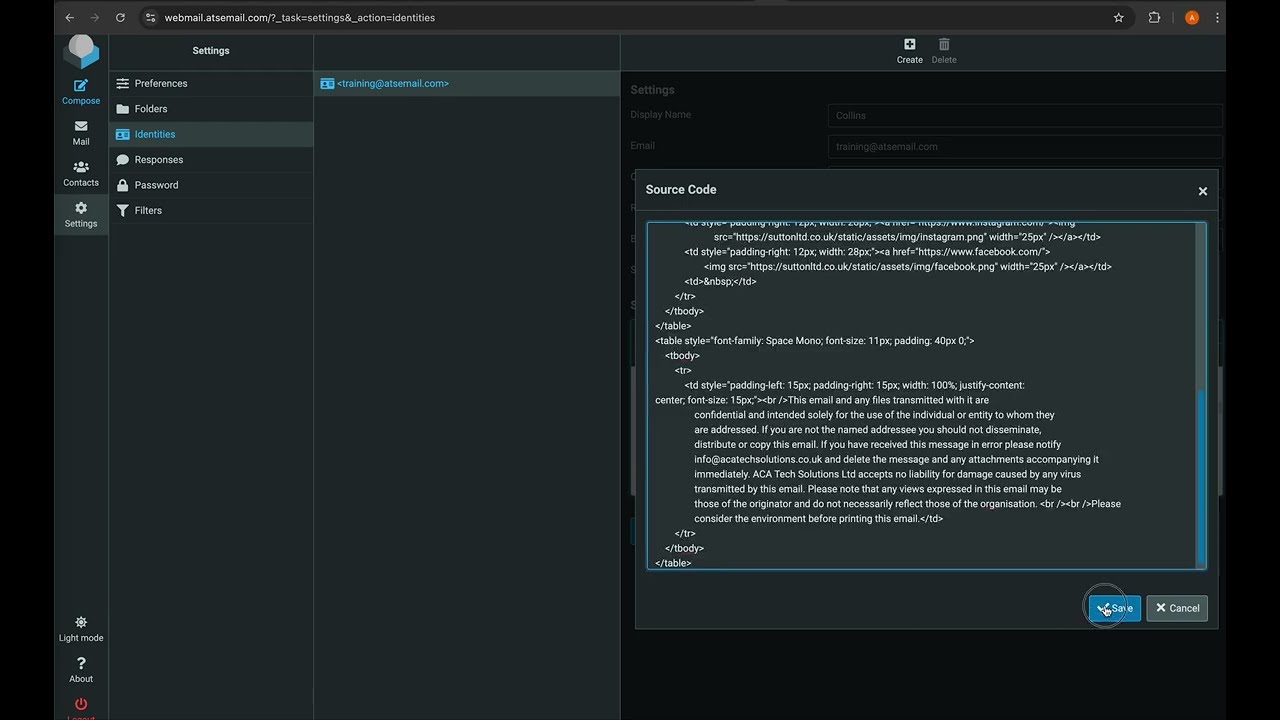Click the site info icon in address bar
This screenshot has height=720, width=1280.
coord(151,17)
